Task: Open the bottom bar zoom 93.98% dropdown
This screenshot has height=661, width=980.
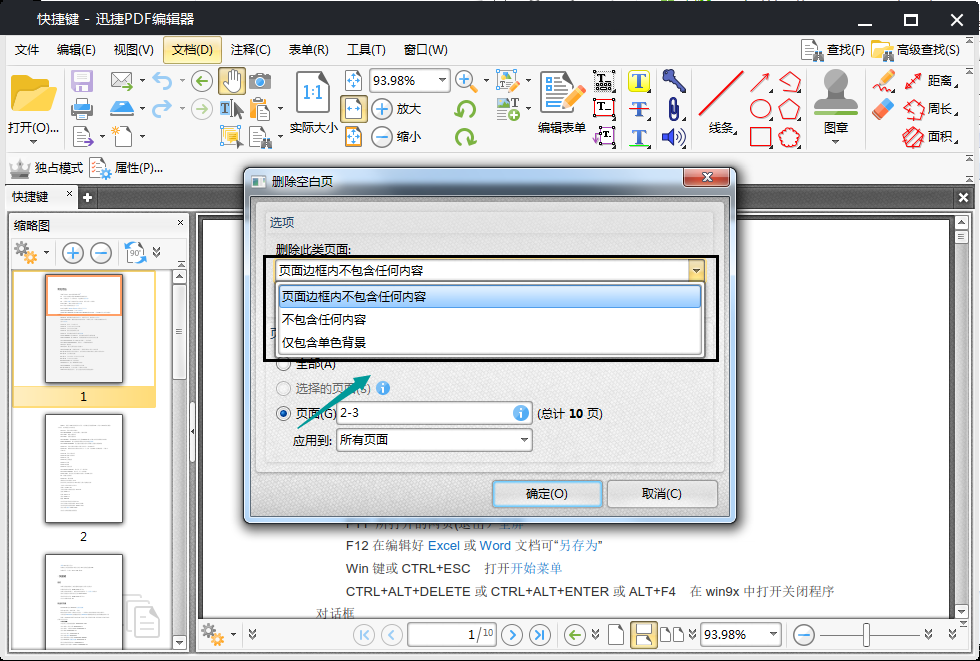Action: click(x=774, y=634)
